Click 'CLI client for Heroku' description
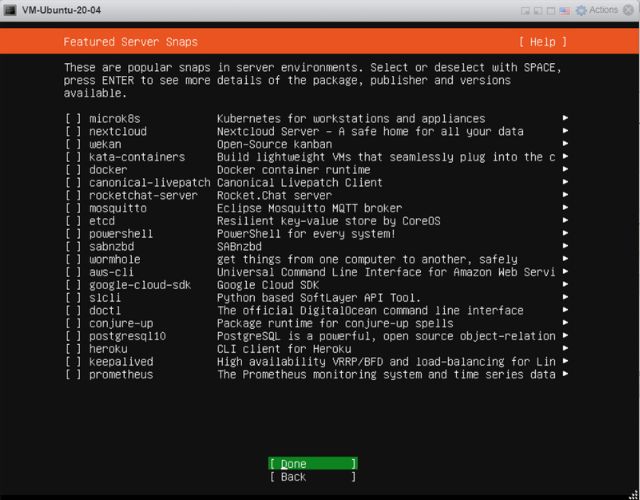The image size is (640, 500). [284, 349]
